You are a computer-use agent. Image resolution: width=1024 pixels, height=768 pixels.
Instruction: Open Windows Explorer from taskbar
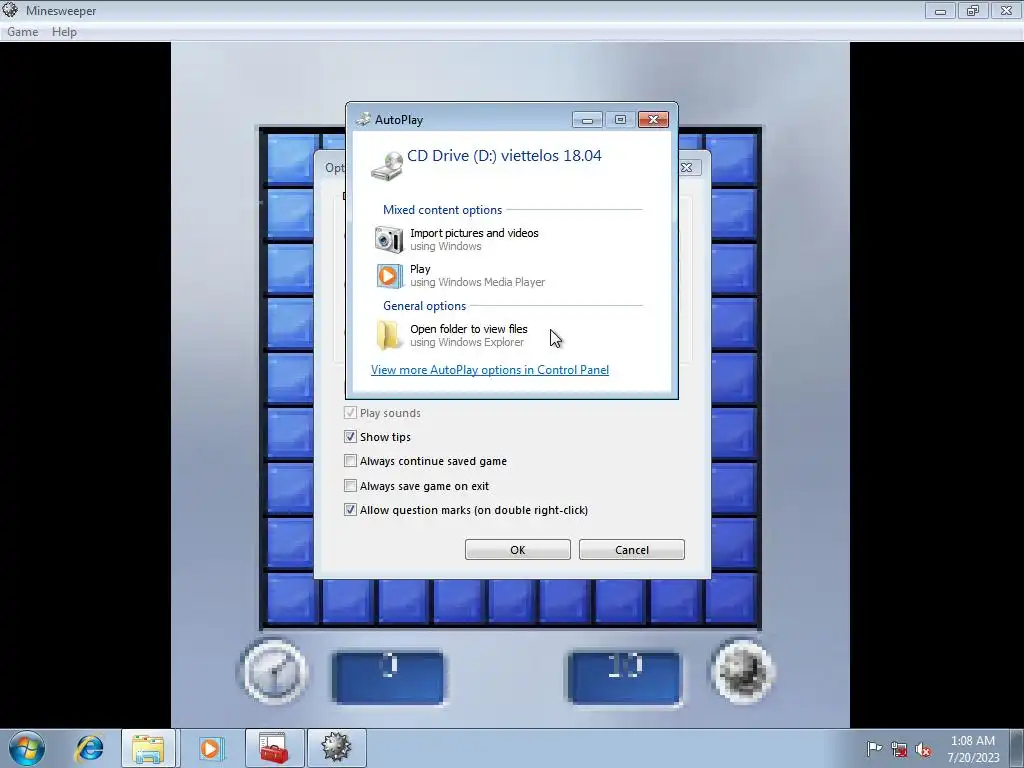[x=148, y=748]
